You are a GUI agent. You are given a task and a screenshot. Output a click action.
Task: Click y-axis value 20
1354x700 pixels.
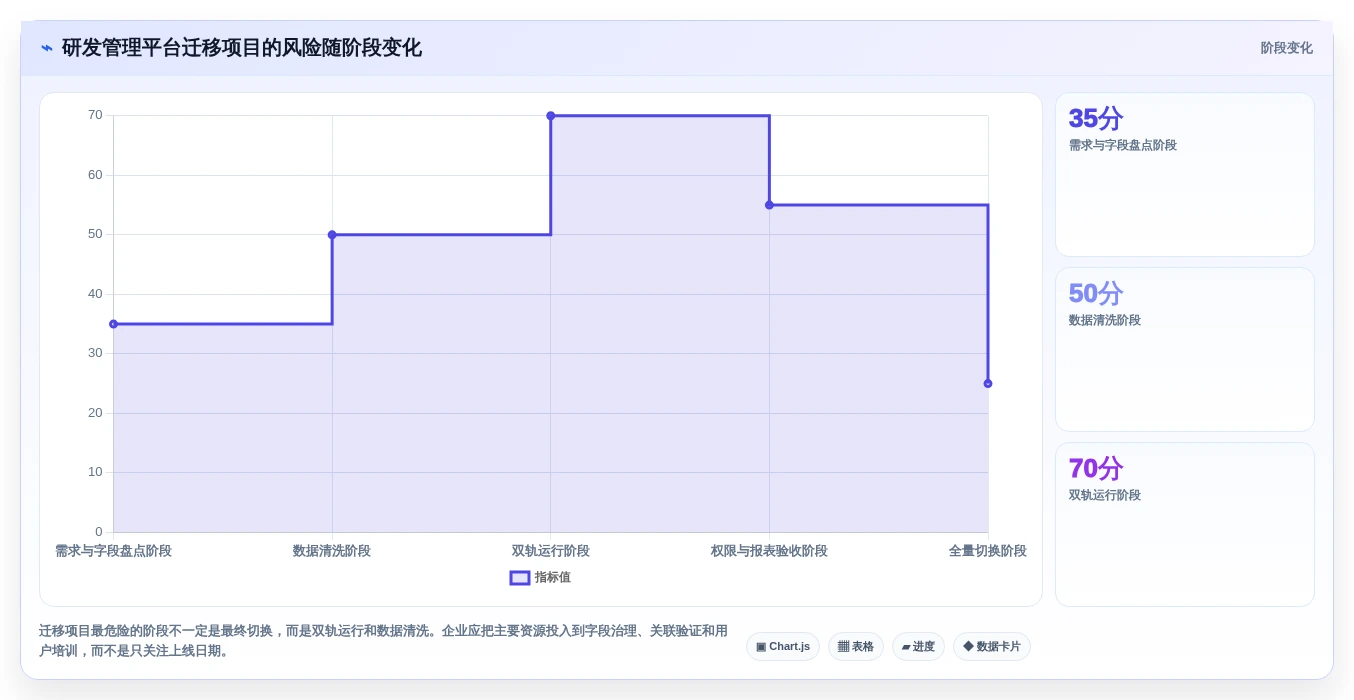95,413
